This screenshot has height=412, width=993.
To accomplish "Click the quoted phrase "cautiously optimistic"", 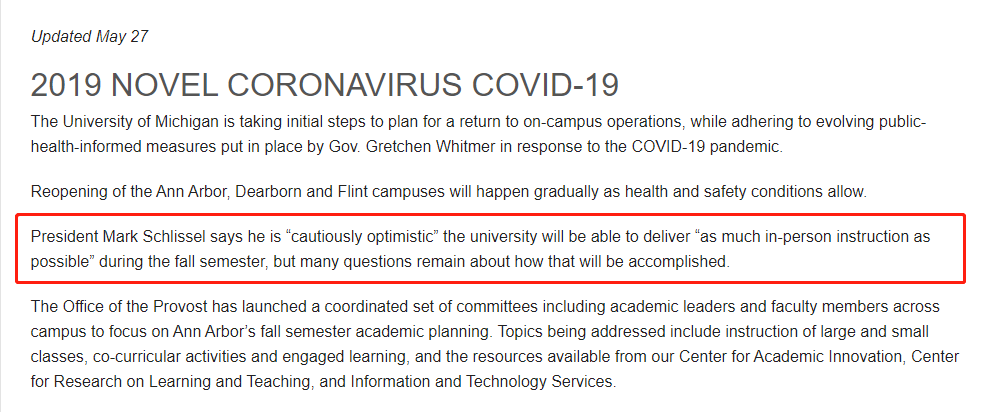I will 363,237.
